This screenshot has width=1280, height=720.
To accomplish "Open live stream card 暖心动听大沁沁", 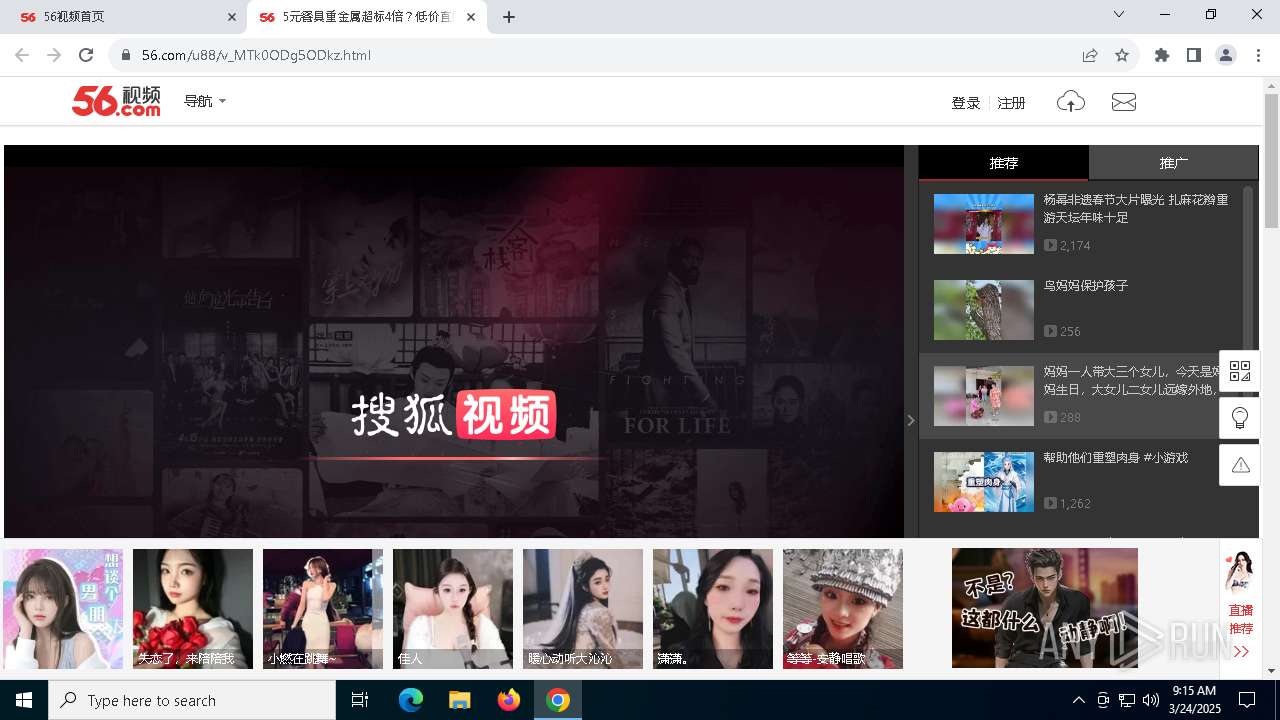I will click(583, 609).
